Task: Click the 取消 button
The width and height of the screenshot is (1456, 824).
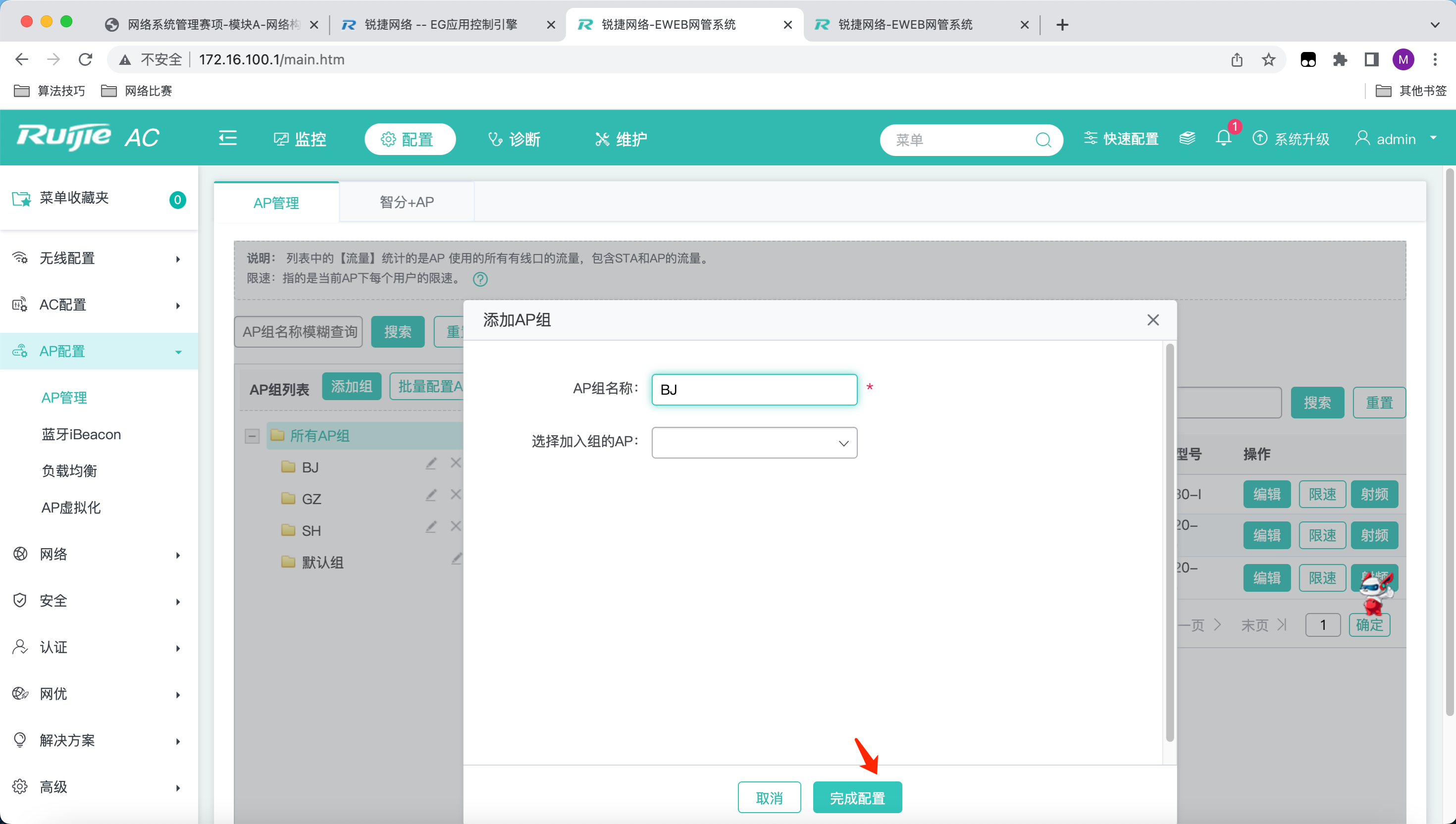Action: tap(769, 798)
